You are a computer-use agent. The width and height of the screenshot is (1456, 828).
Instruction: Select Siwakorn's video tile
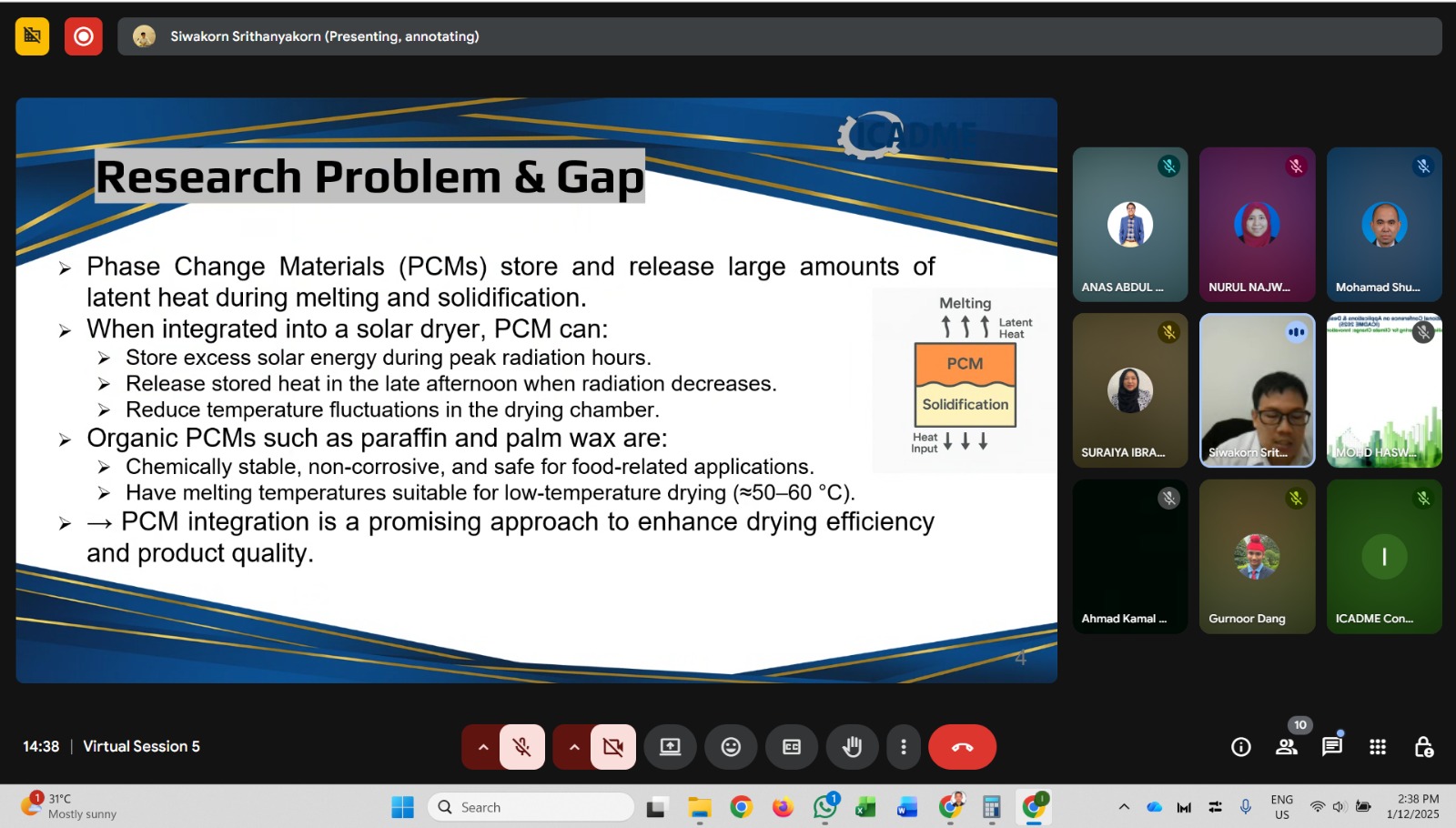(1257, 390)
